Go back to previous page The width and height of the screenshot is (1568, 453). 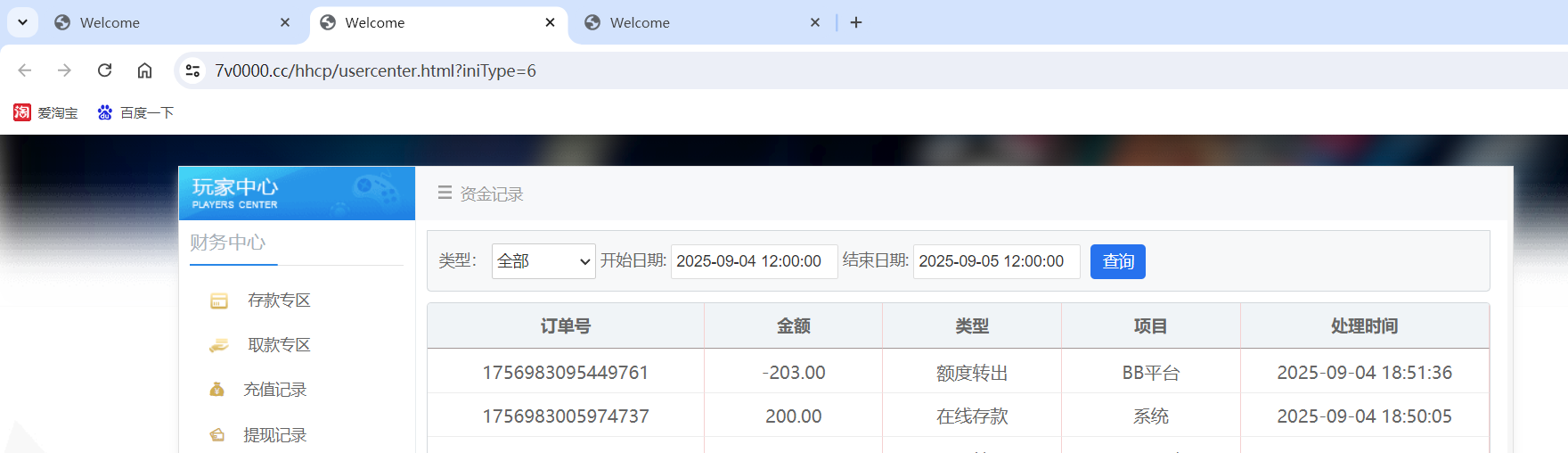[x=25, y=70]
